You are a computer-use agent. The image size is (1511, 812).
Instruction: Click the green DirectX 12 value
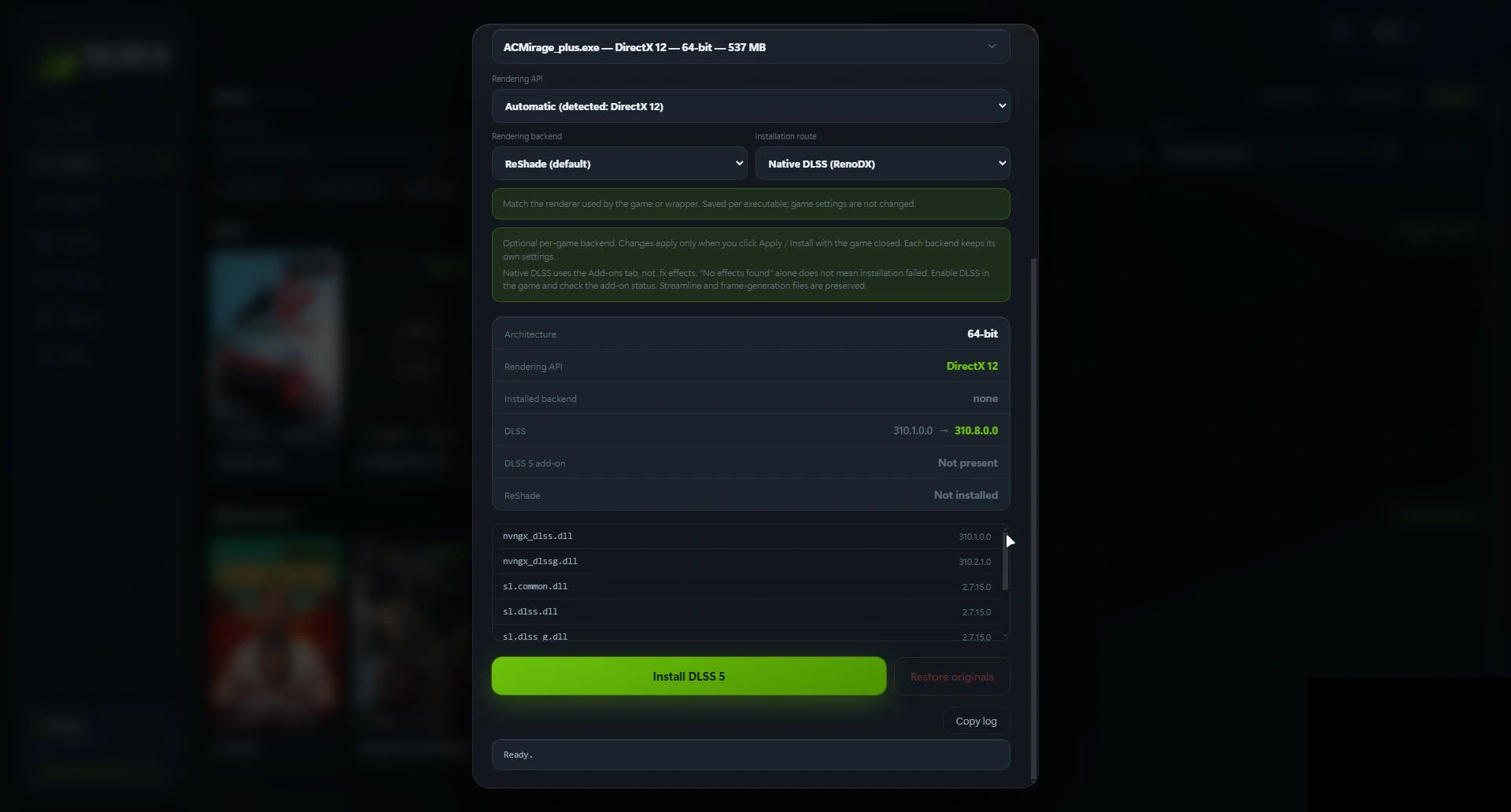tap(972, 366)
